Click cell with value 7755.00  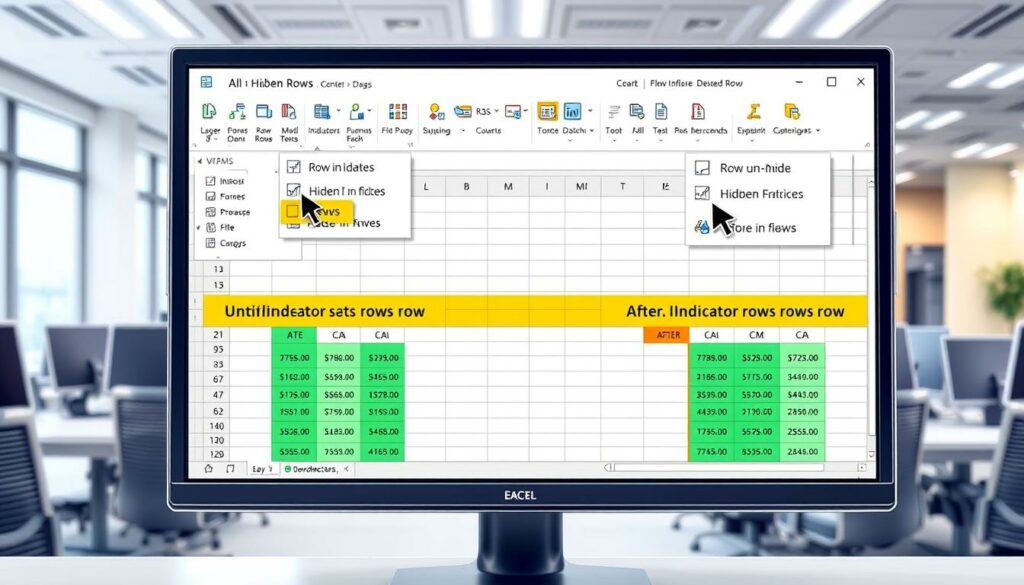(295, 358)
